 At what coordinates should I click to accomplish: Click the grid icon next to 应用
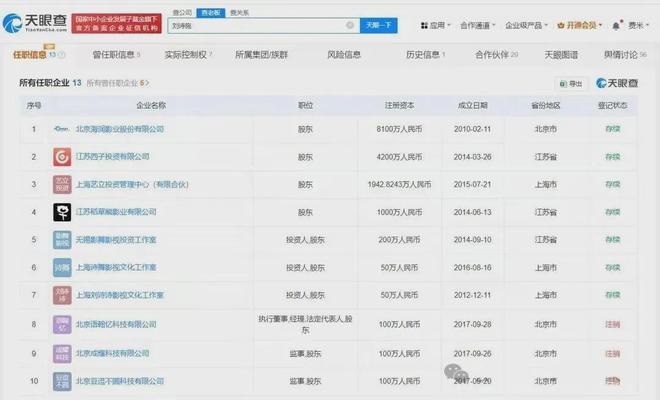click(x=424, y=26)
